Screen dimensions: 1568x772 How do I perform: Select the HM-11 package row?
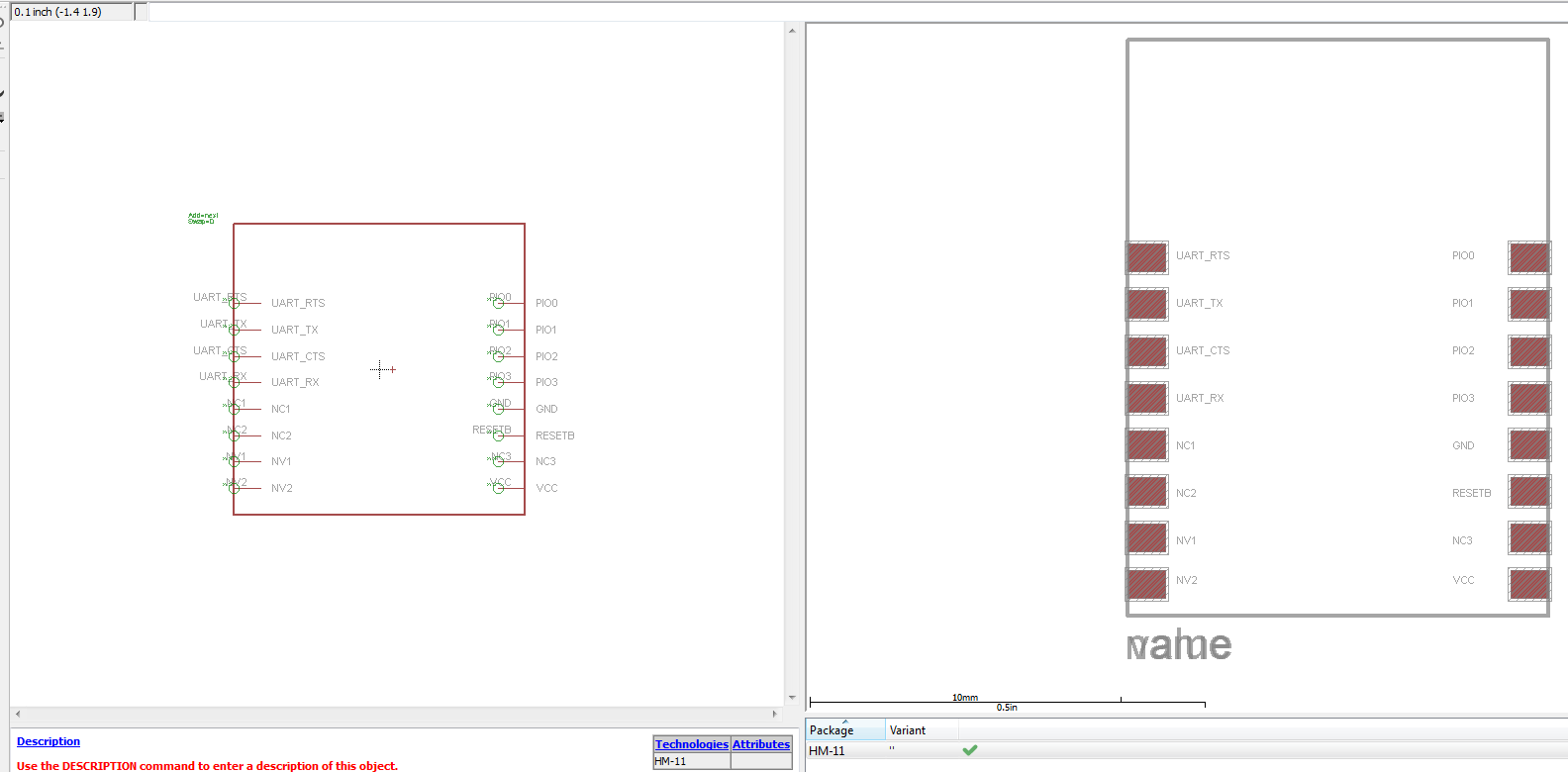click(x=1186, y=750)
